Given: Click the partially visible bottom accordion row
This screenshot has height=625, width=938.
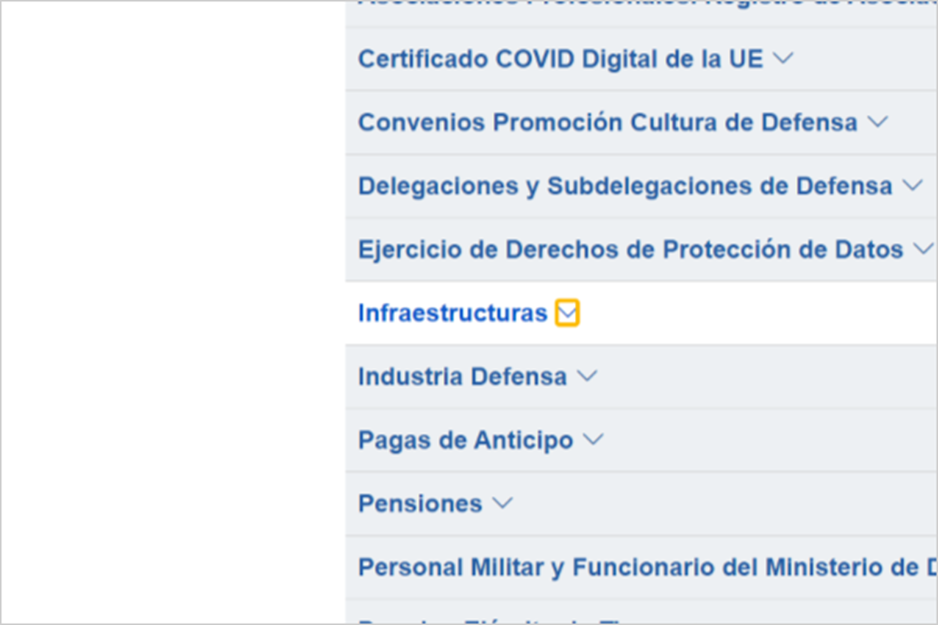Looking at the screenshot, I should pos(641,612).
